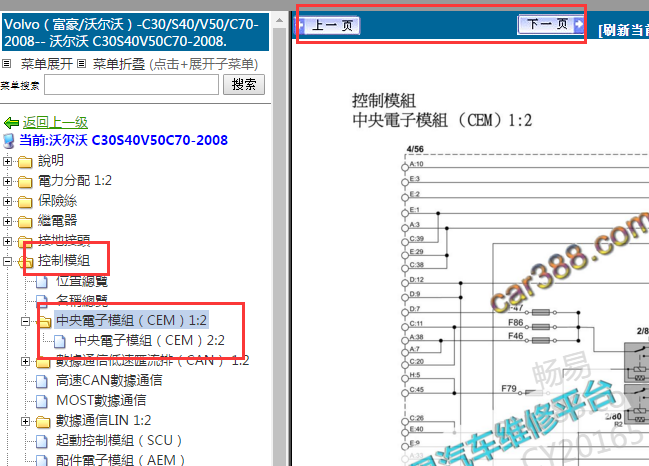Image resolution: width=649 pixels, height=466 pixels.
Task: Open the 說明 tree item
Action: pos(51,161)
